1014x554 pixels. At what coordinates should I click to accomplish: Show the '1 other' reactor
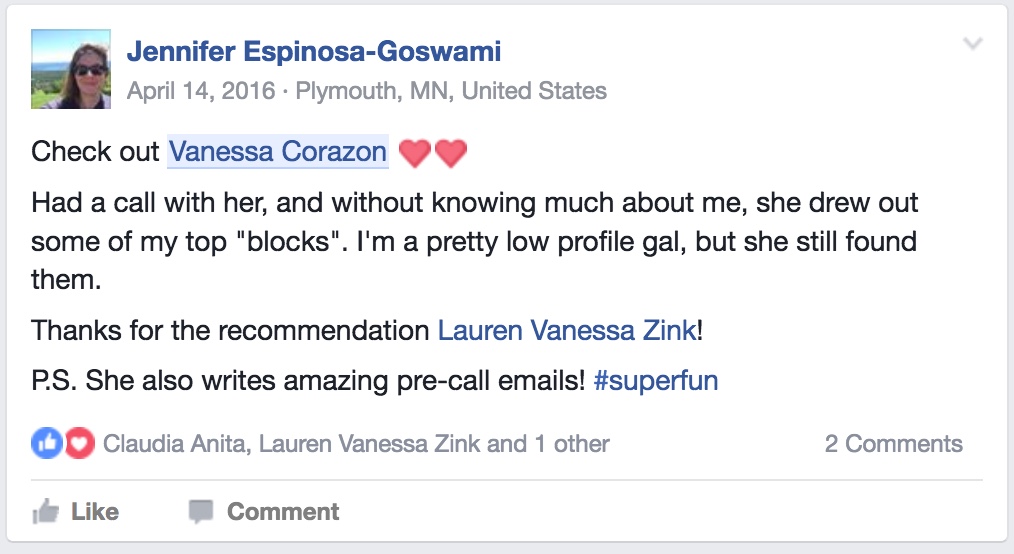[x=572, y=443]
